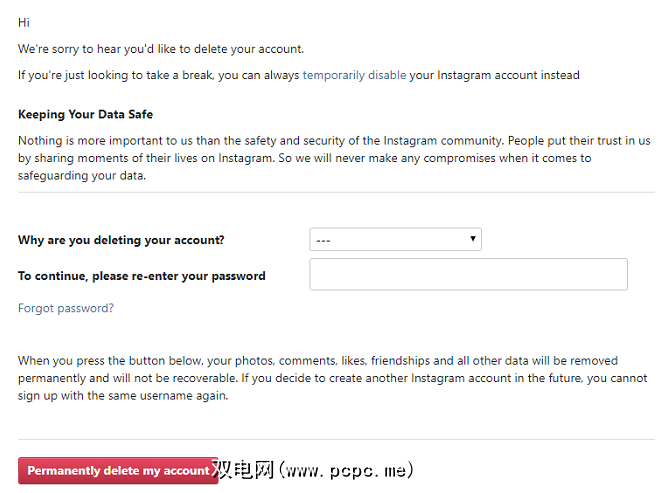Follow the Forgot password? link
The image size is (670, 493).
pyautogui.click(x=66, y=308)
